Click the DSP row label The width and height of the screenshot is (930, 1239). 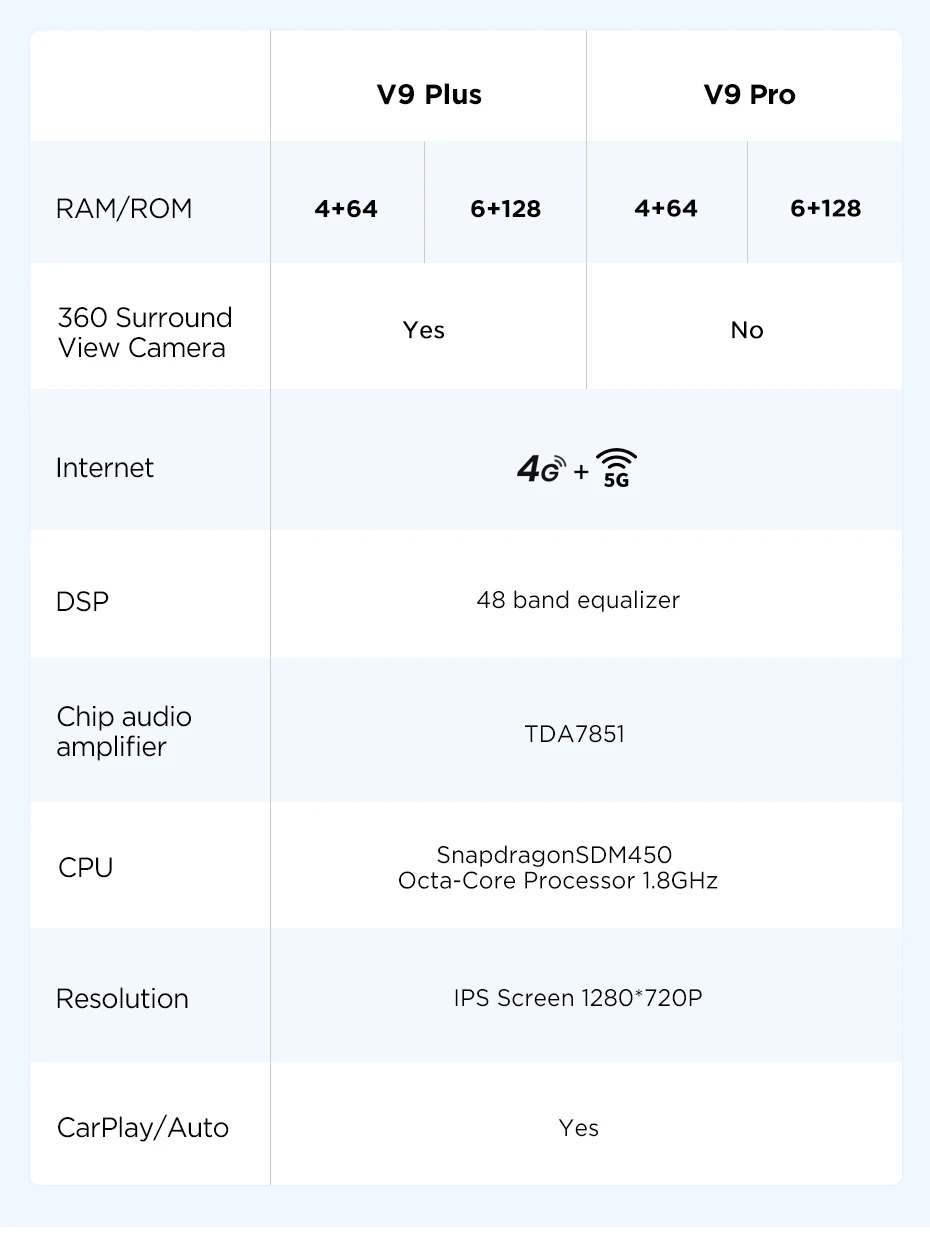pos(83,602)
